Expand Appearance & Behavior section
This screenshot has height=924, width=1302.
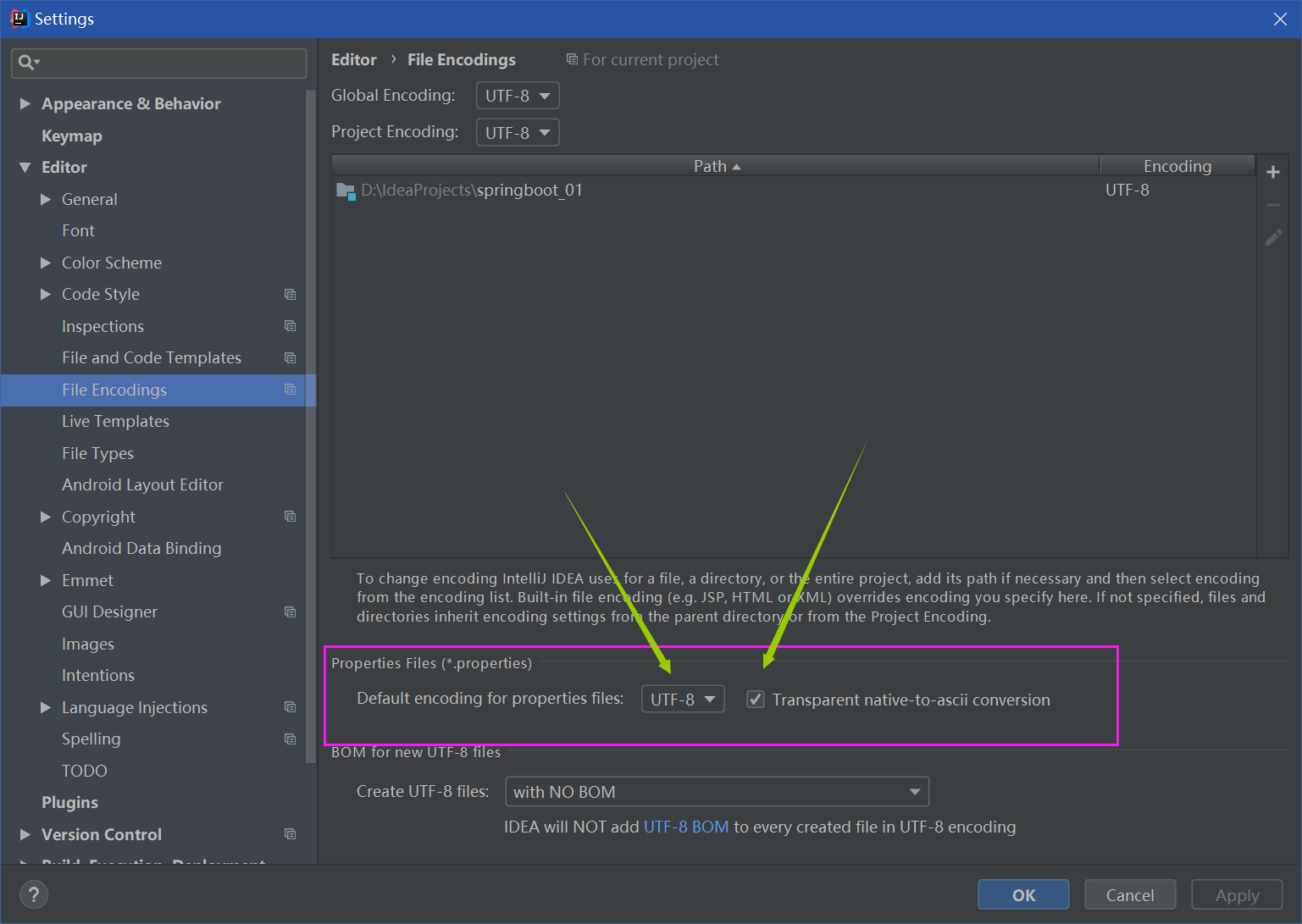(25, 103)
